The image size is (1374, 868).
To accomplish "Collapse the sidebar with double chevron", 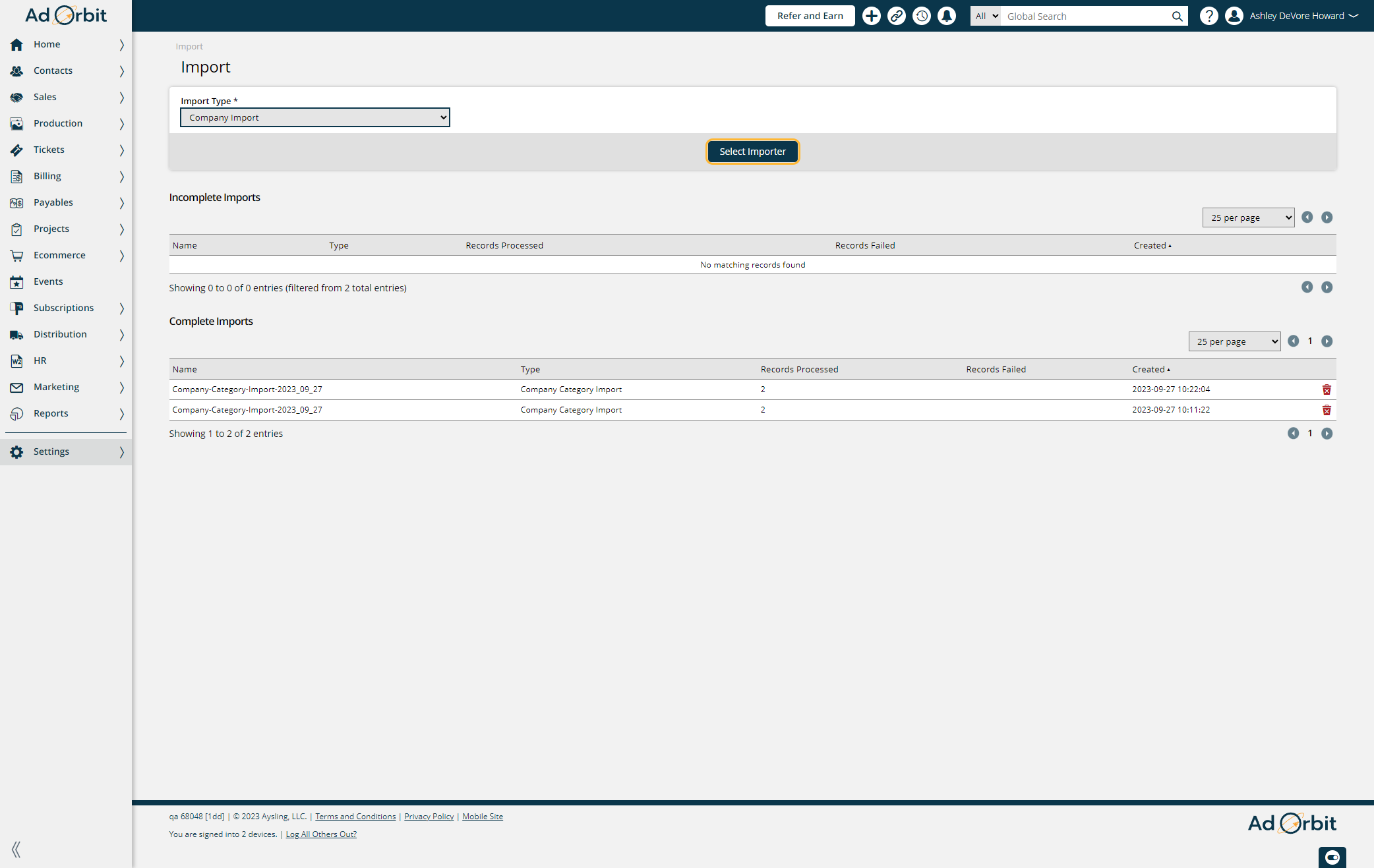I will tap(16, 850).
